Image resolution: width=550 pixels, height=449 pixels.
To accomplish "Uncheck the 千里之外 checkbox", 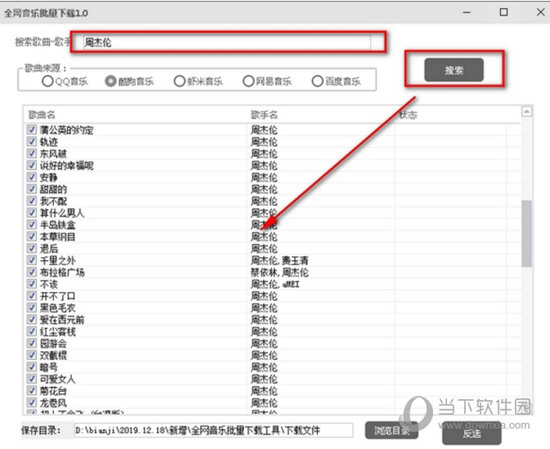I will (x=32, y=260).
